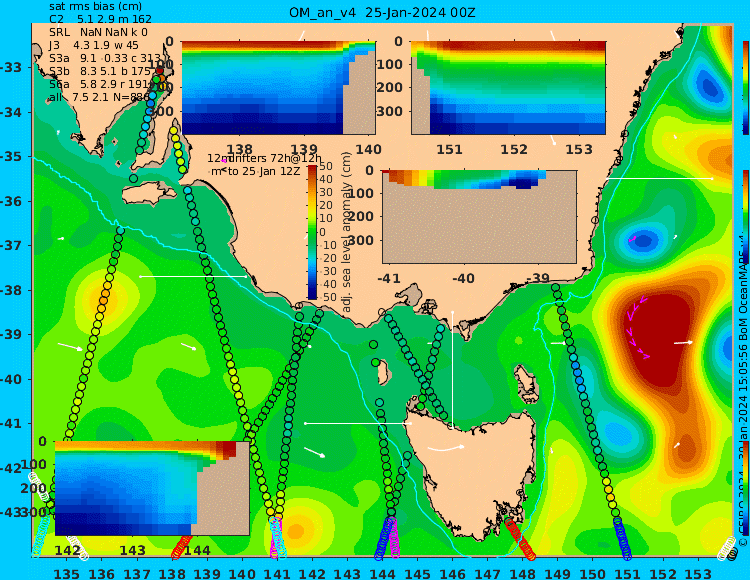This screenshot has width=750, height=580.
Task: Click the orange high near 136E 38S
Action: [x=106, y=300]
